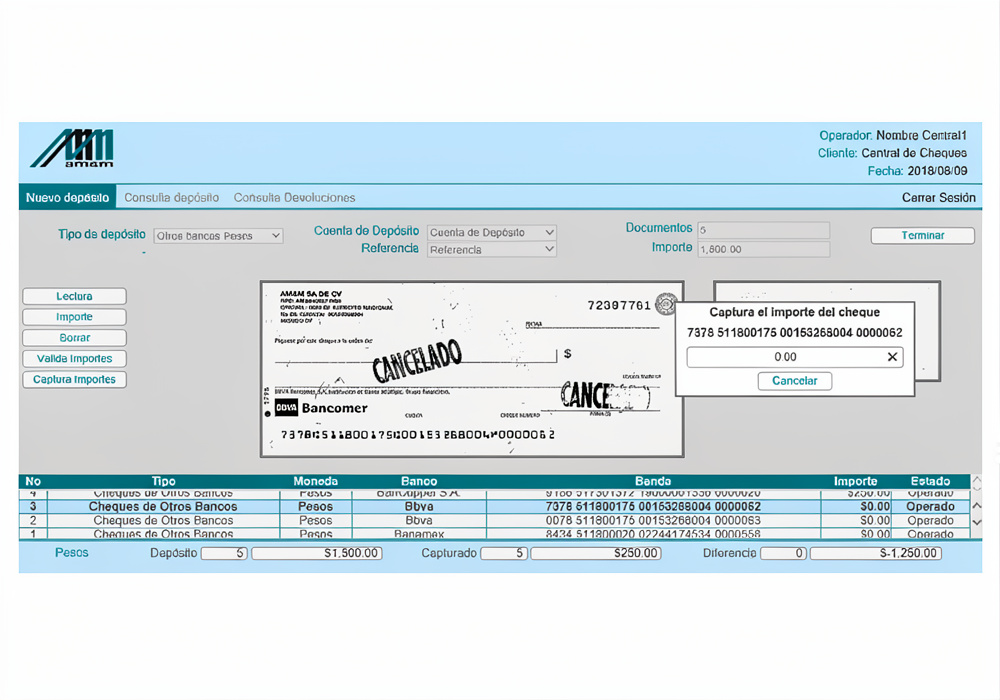Click band number 7378 511800175 in the dialog
Viewport: 1000px width, 700px height.
(795, 333)
